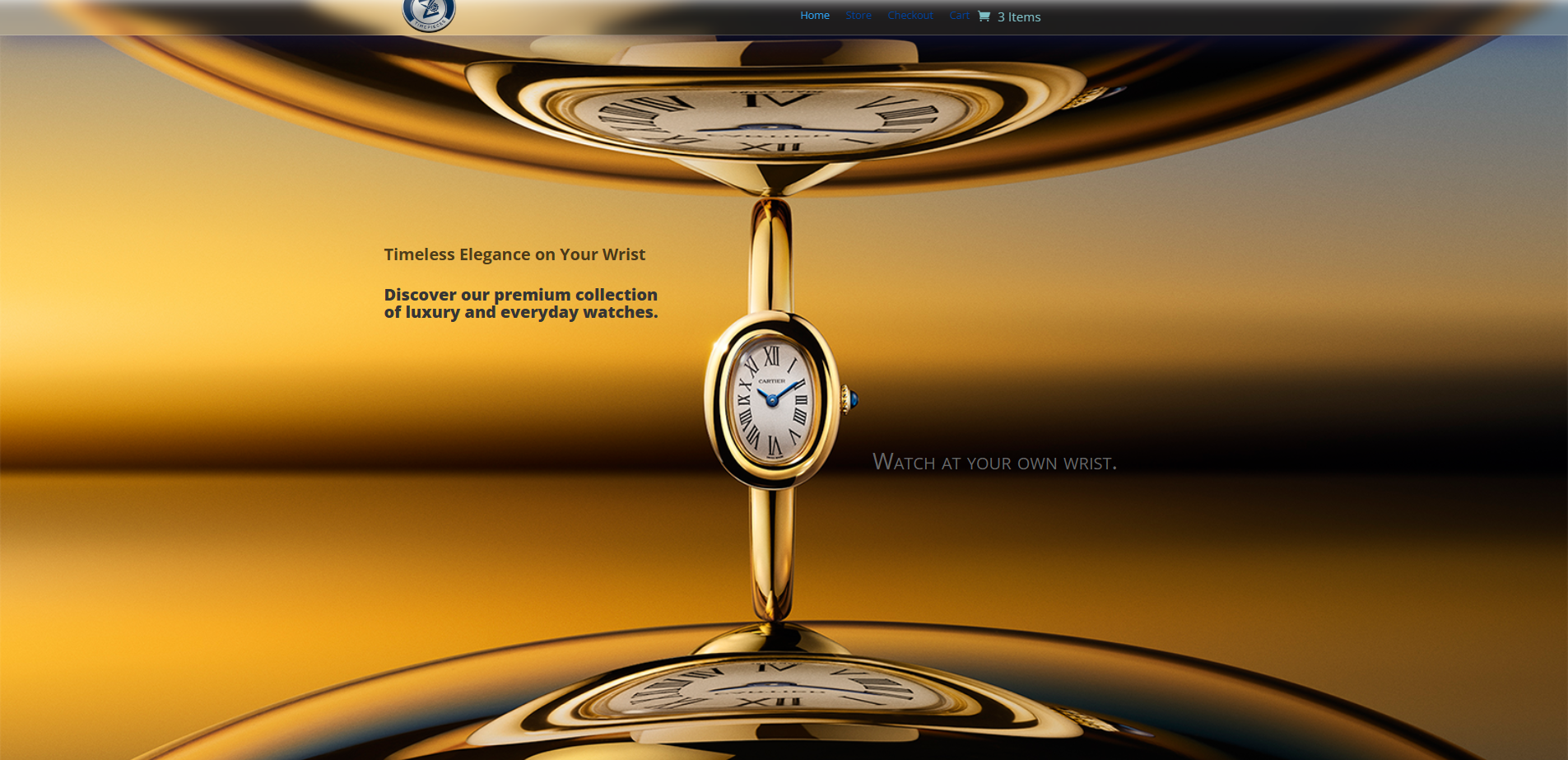Viewport: 1568px width, 760px height.
Task: Click the Roman numeral XII on the center watch
Action: tap(771, 357)
